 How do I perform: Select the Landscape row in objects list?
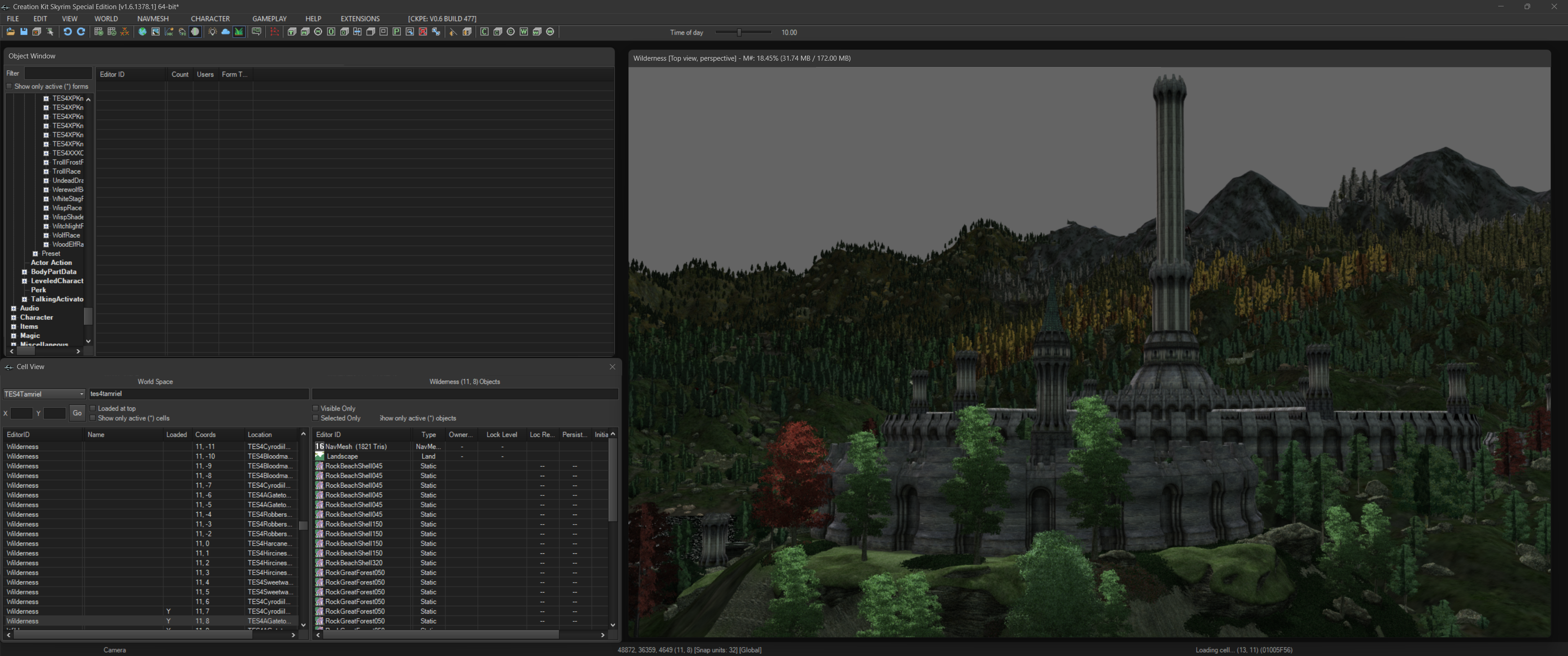tap(460, 456)
